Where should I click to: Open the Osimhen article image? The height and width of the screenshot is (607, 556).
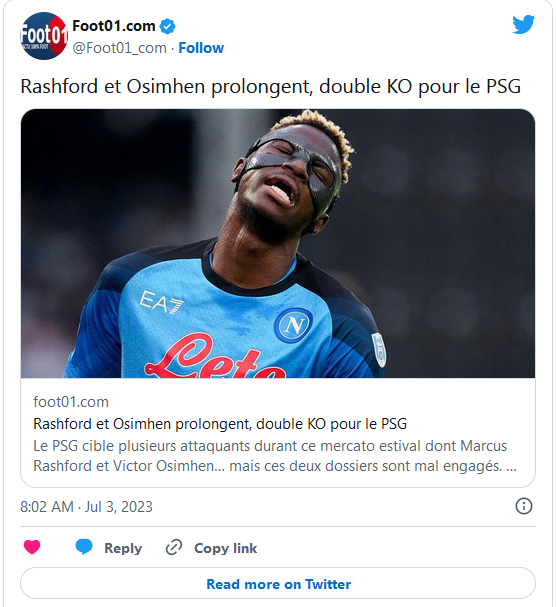(278, 243)
